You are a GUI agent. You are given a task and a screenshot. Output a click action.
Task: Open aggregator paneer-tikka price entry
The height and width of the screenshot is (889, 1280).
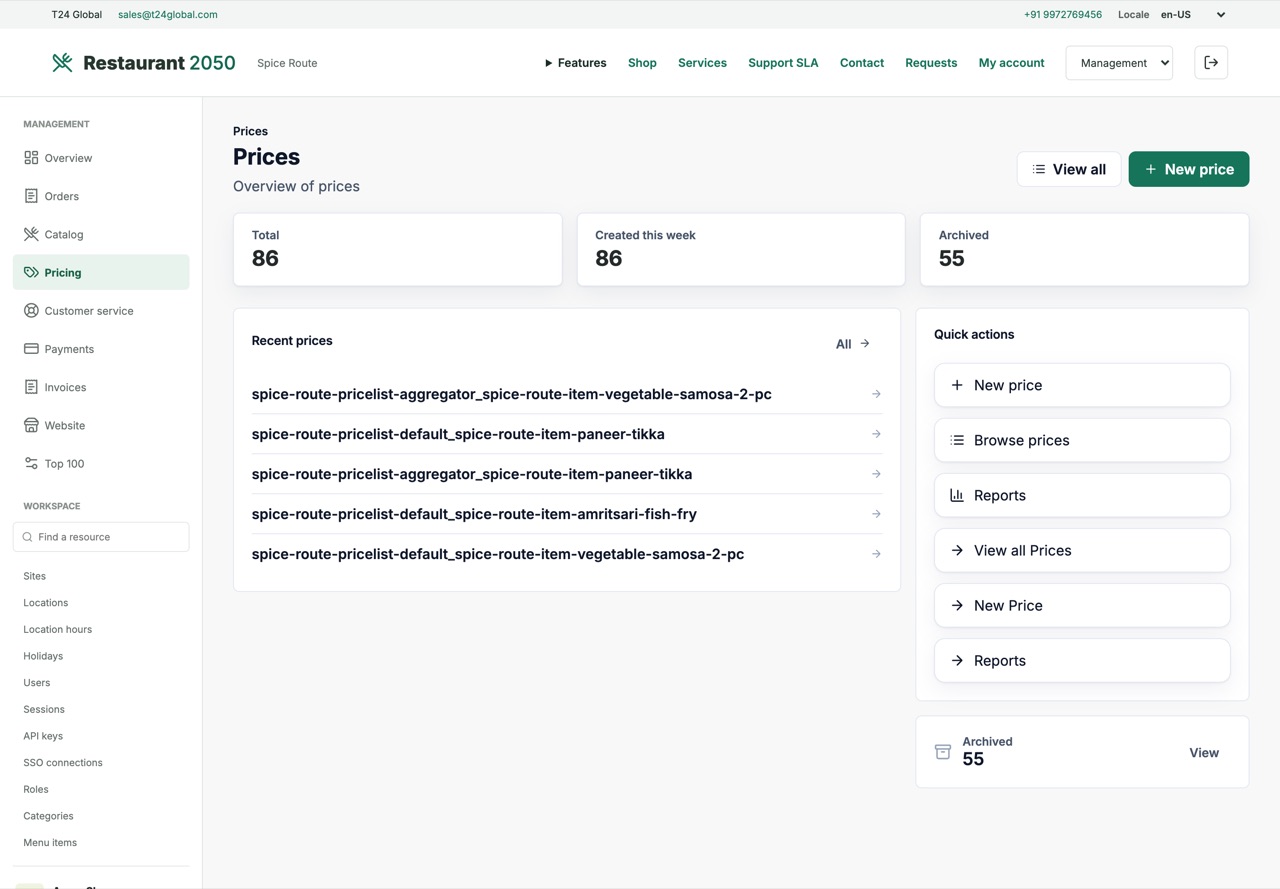click(x=567, y=474)
